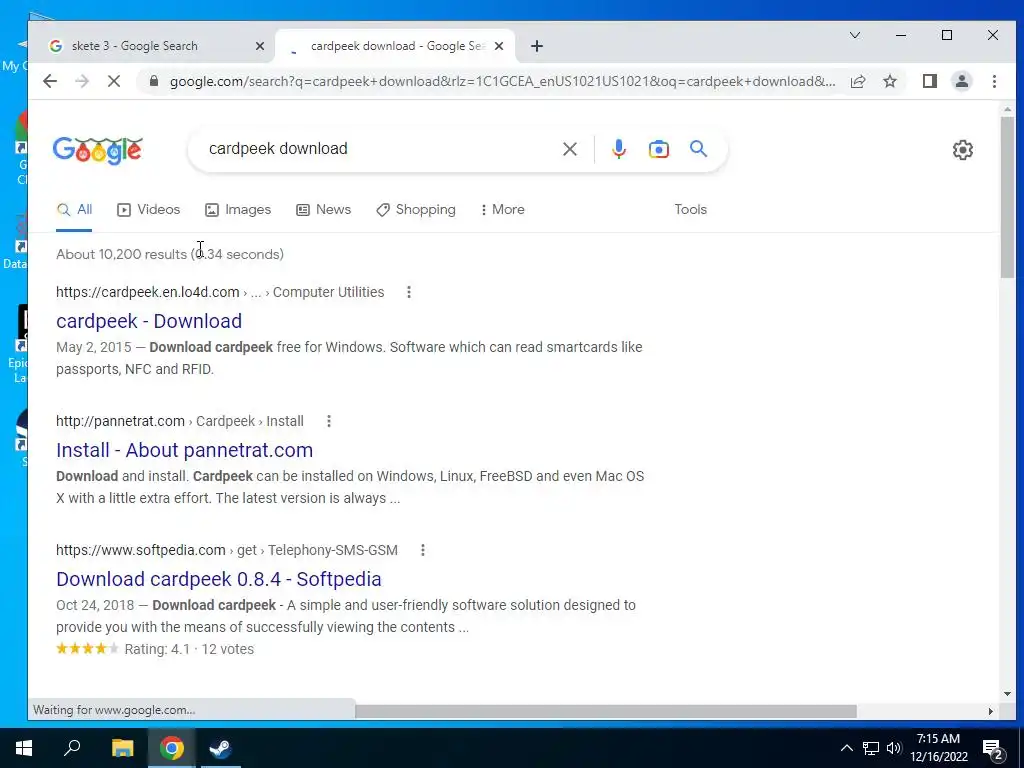
Task: Start voice search with microphone icon
Action: click(618, 149)
